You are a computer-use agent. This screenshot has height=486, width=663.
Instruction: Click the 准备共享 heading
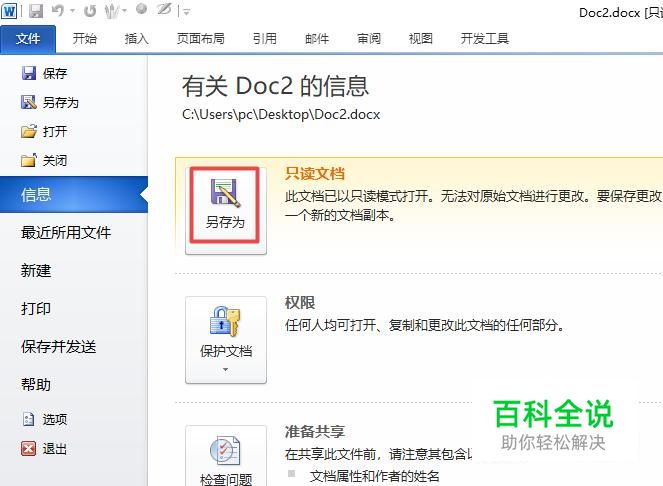point(315,431)
